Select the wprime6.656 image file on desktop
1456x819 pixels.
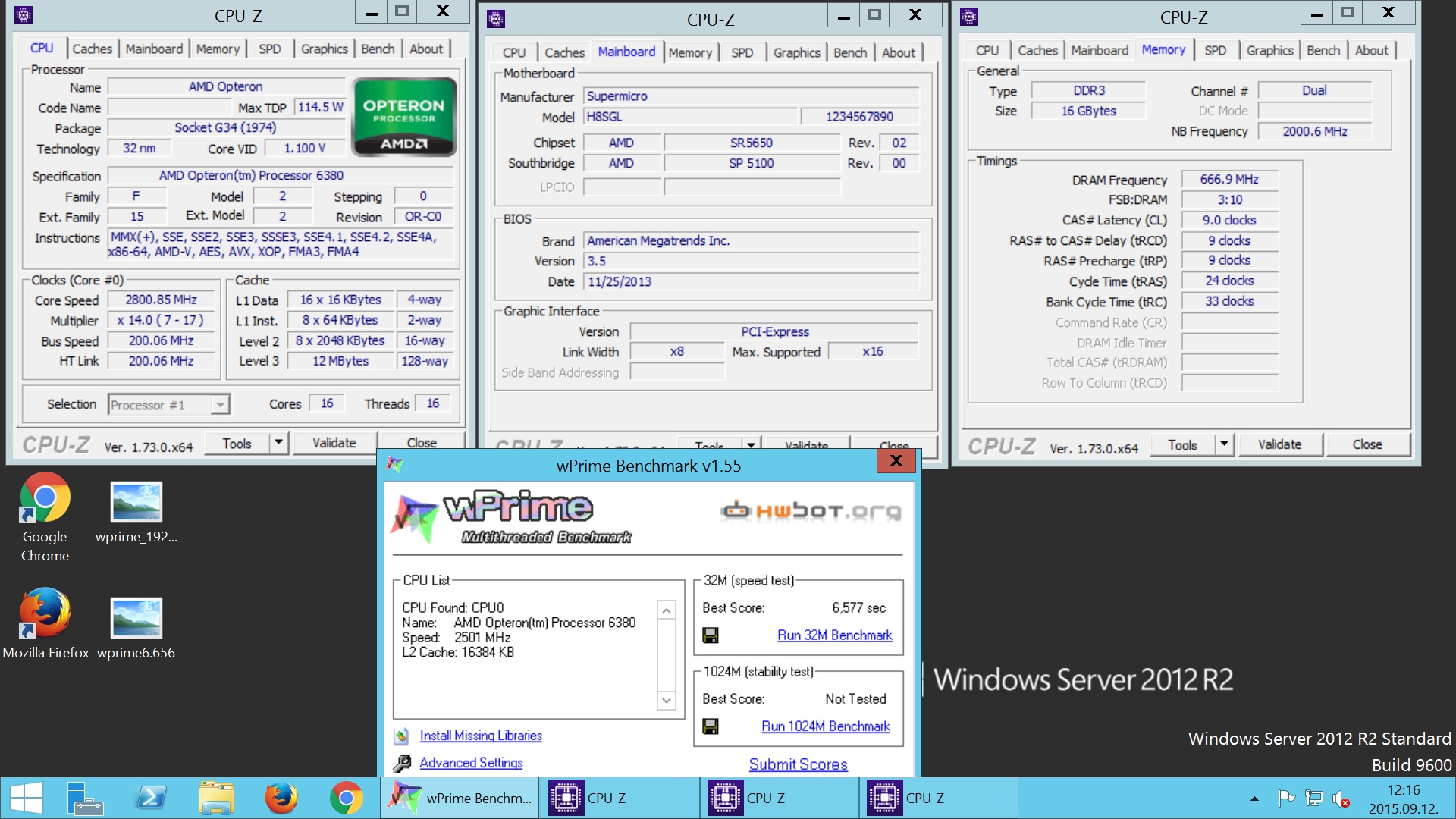pos(136,628)
